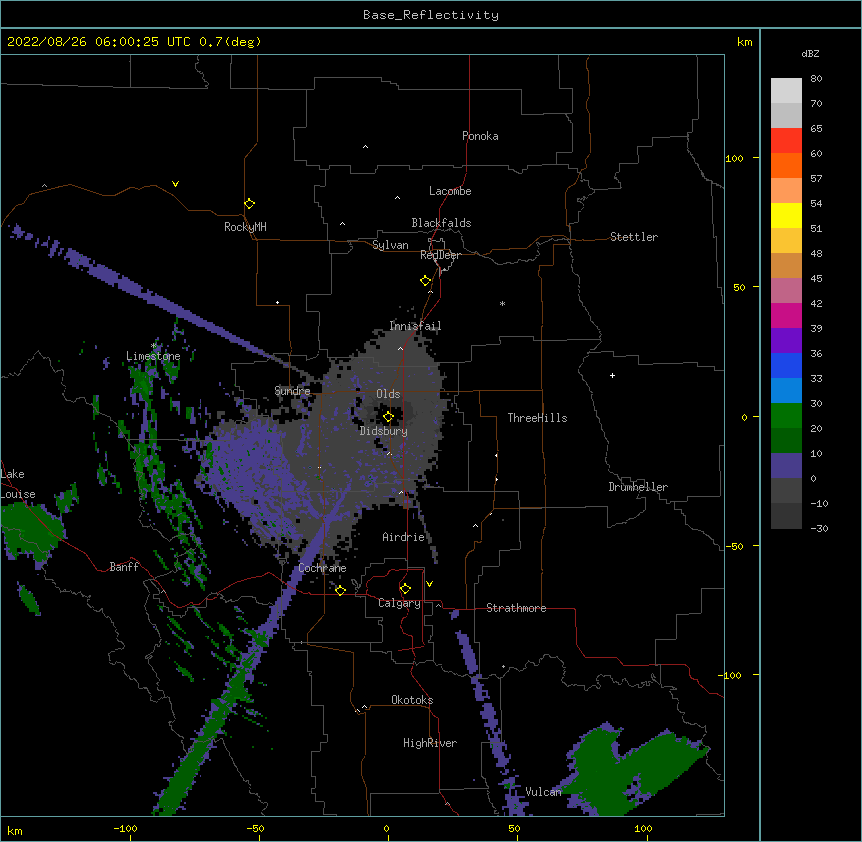Click the white caret marker west of Lacombe
The height and width of the screenshot is (842, 862).
(397, 198)
